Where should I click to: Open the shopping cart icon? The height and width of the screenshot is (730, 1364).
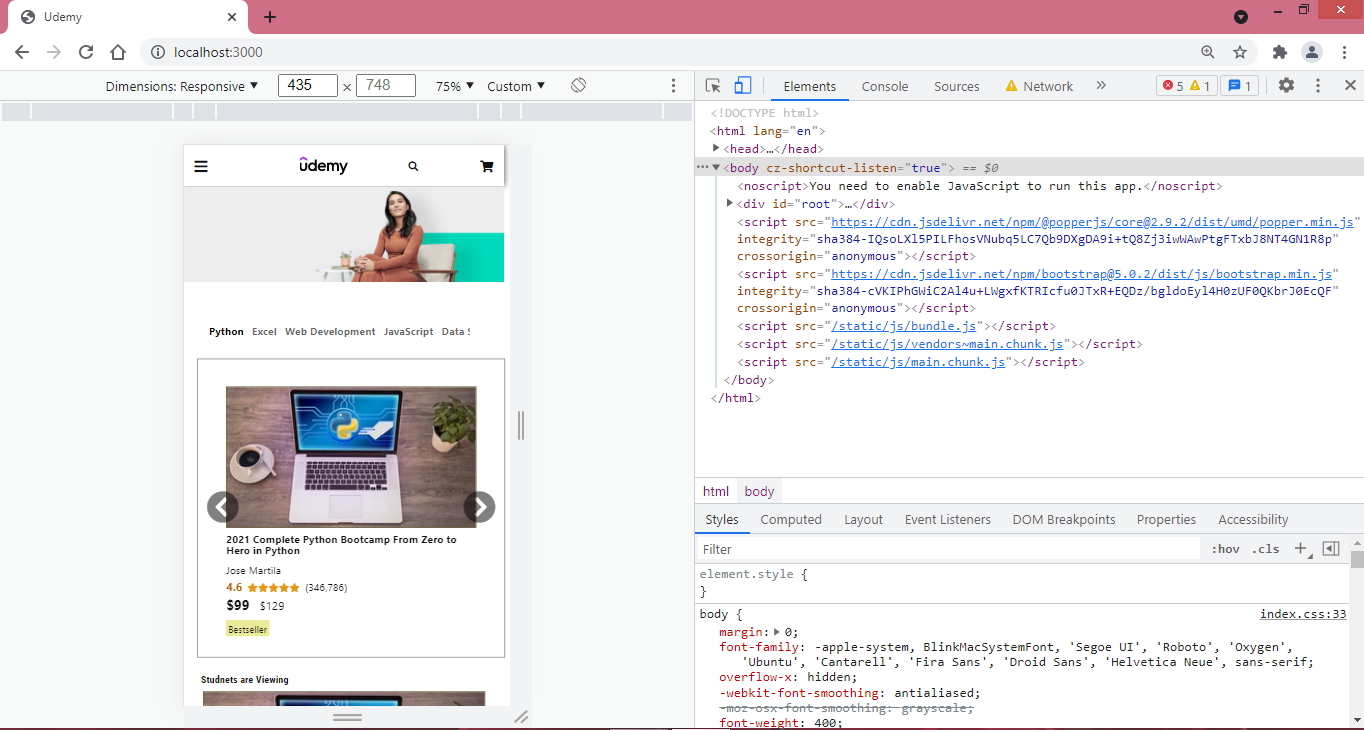(487, 166)
